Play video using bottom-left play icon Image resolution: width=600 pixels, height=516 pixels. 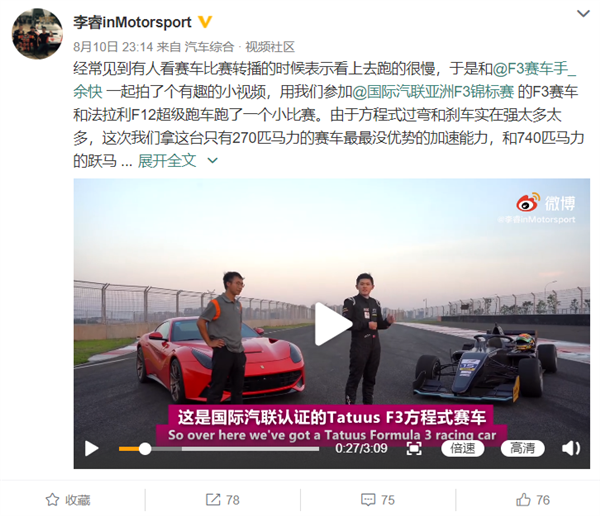click(x=91, y=449)
